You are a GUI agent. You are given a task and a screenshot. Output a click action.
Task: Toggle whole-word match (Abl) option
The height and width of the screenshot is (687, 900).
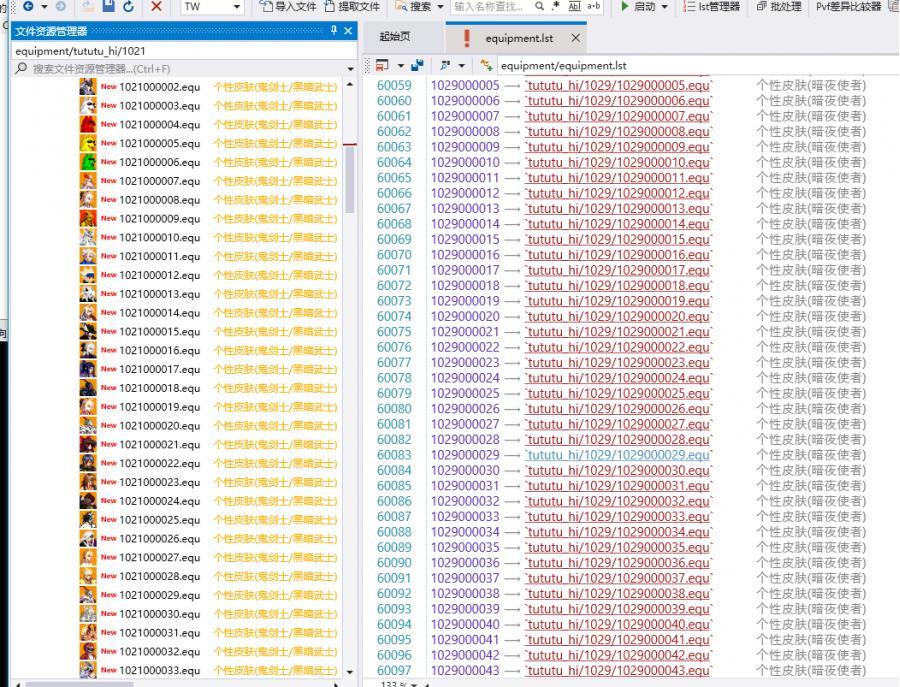pos(574,6)
